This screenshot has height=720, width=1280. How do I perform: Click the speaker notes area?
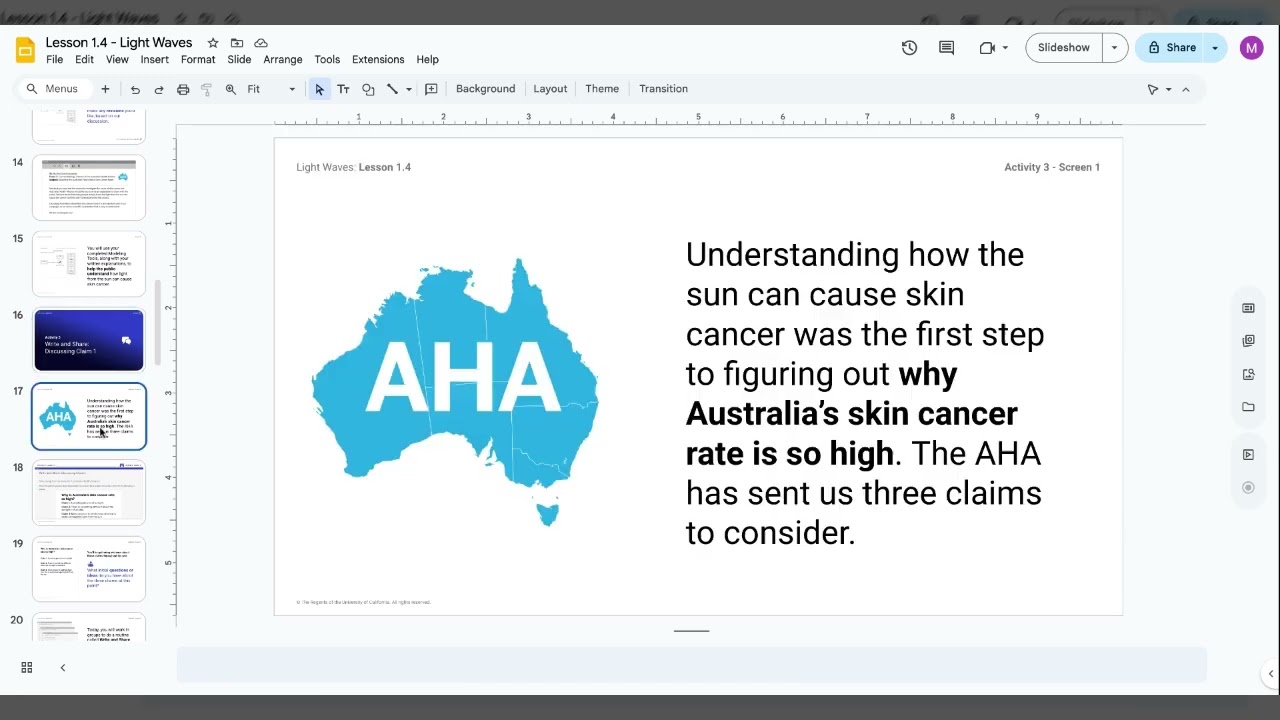692,665
